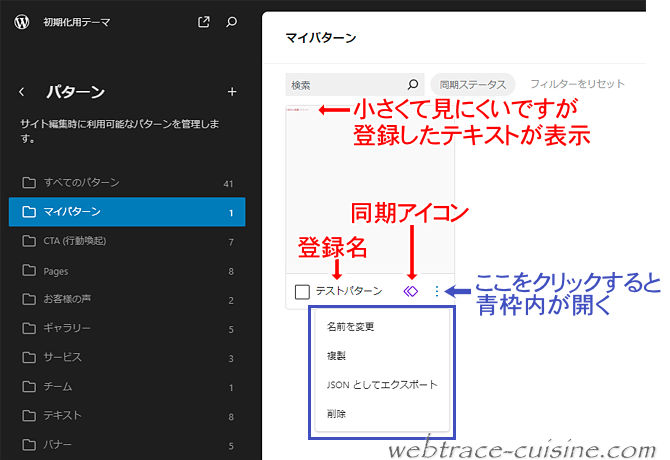
Task: Open the テストパターン preview thumbnail
Action: (370, 189)
